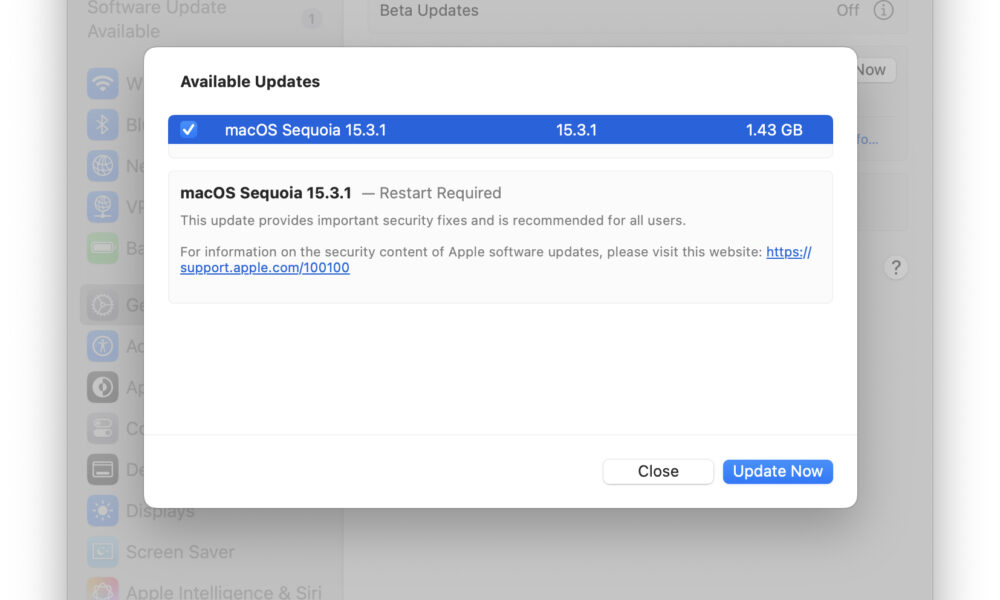Click the Accessibility sidebar icon

click(x=103, y=346)
